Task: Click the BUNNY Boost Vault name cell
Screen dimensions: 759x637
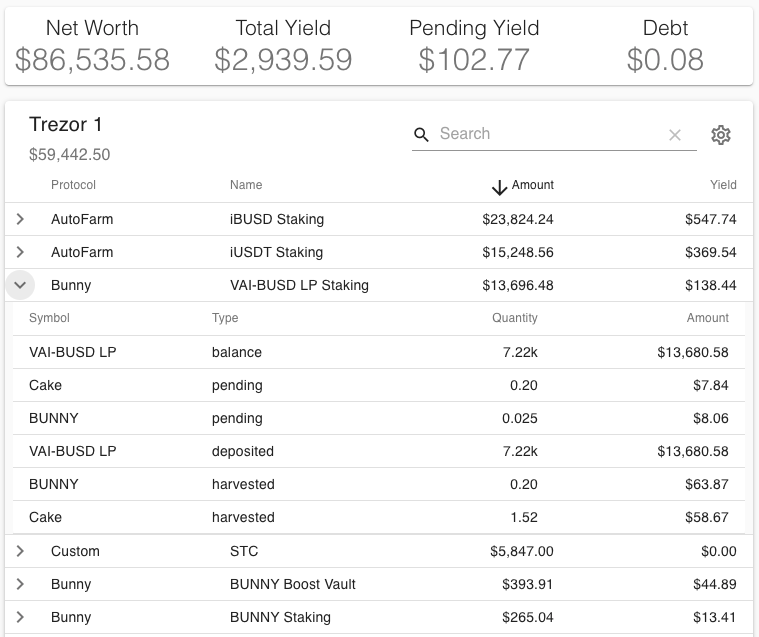Action: pos(292,584)
